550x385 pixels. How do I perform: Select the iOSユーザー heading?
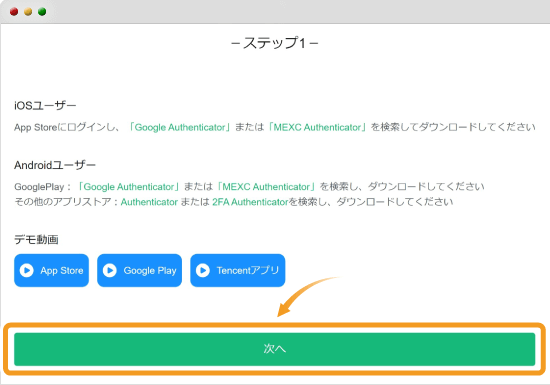pyautogui.click(x=45, y=106)
